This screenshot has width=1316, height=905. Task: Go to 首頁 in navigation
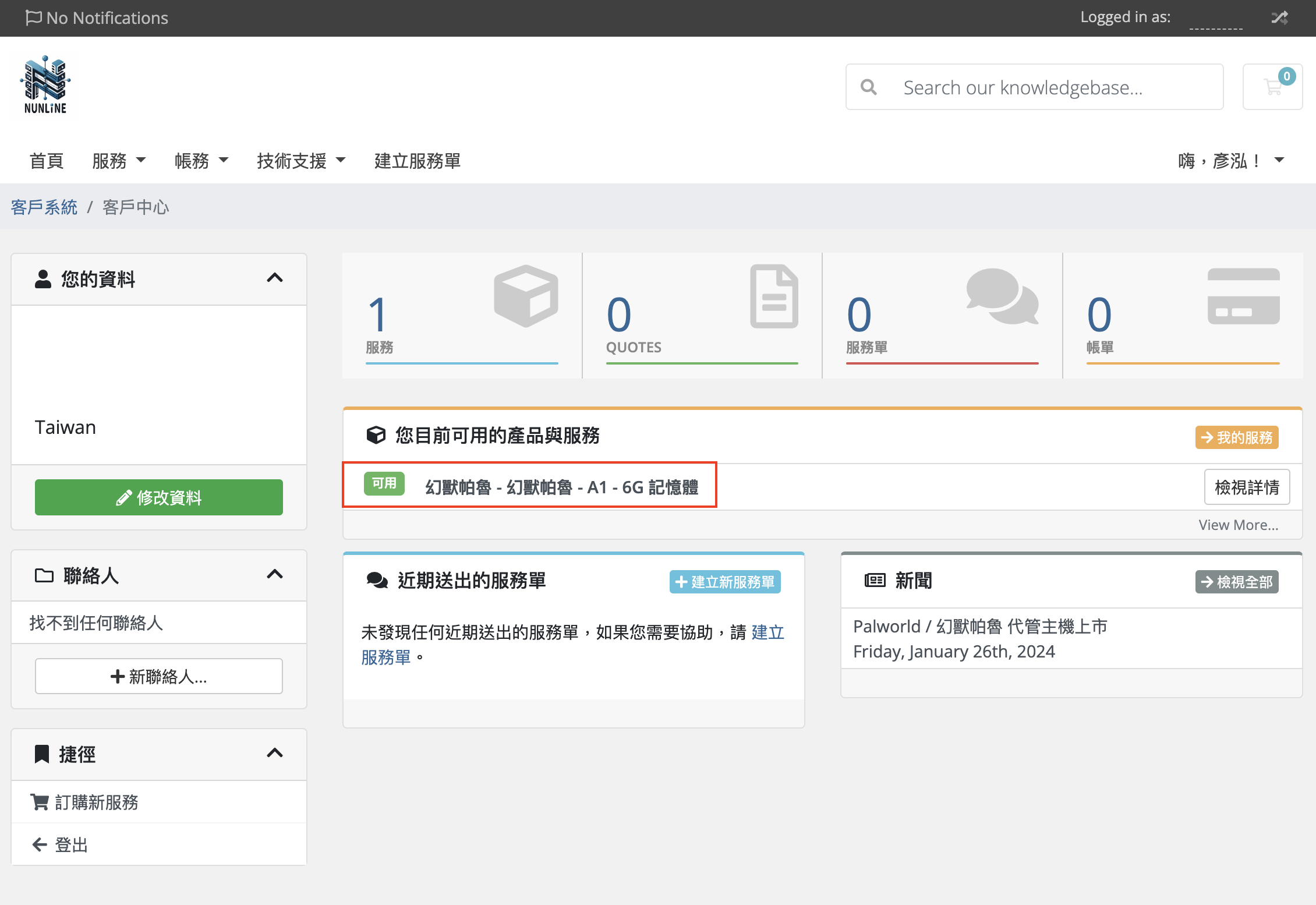(47, 161)
